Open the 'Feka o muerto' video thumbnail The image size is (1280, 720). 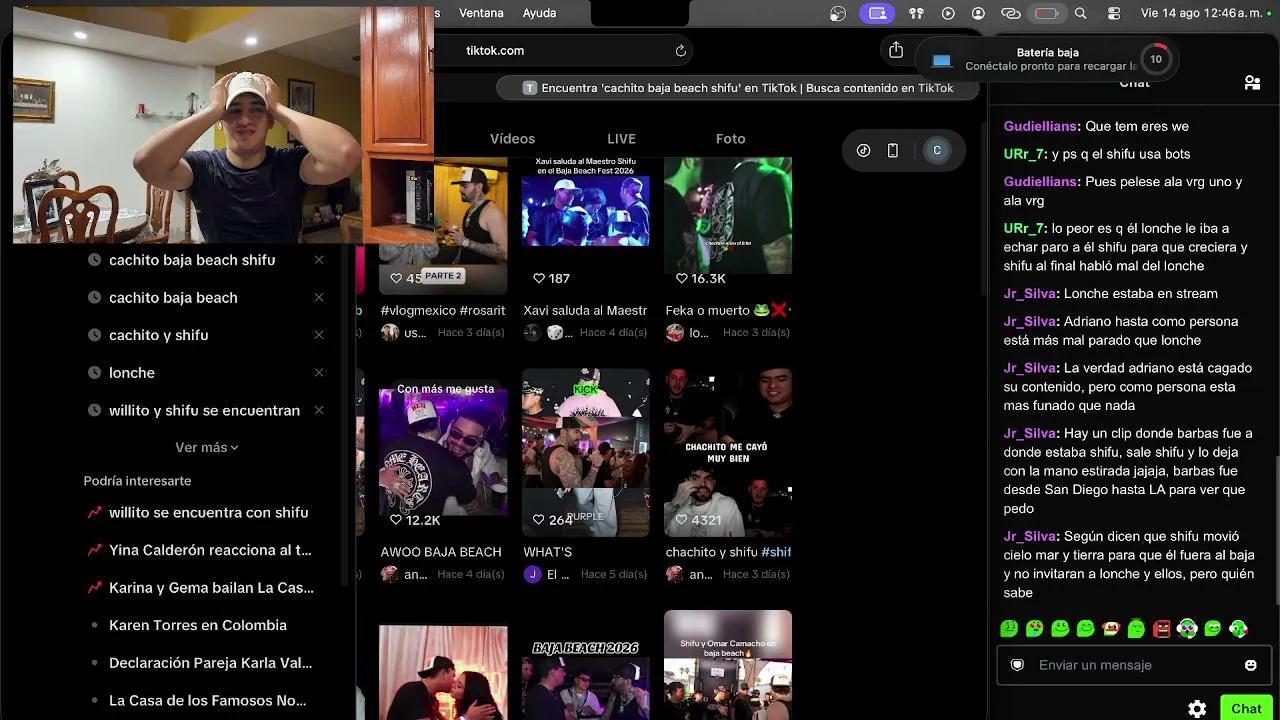728,225
